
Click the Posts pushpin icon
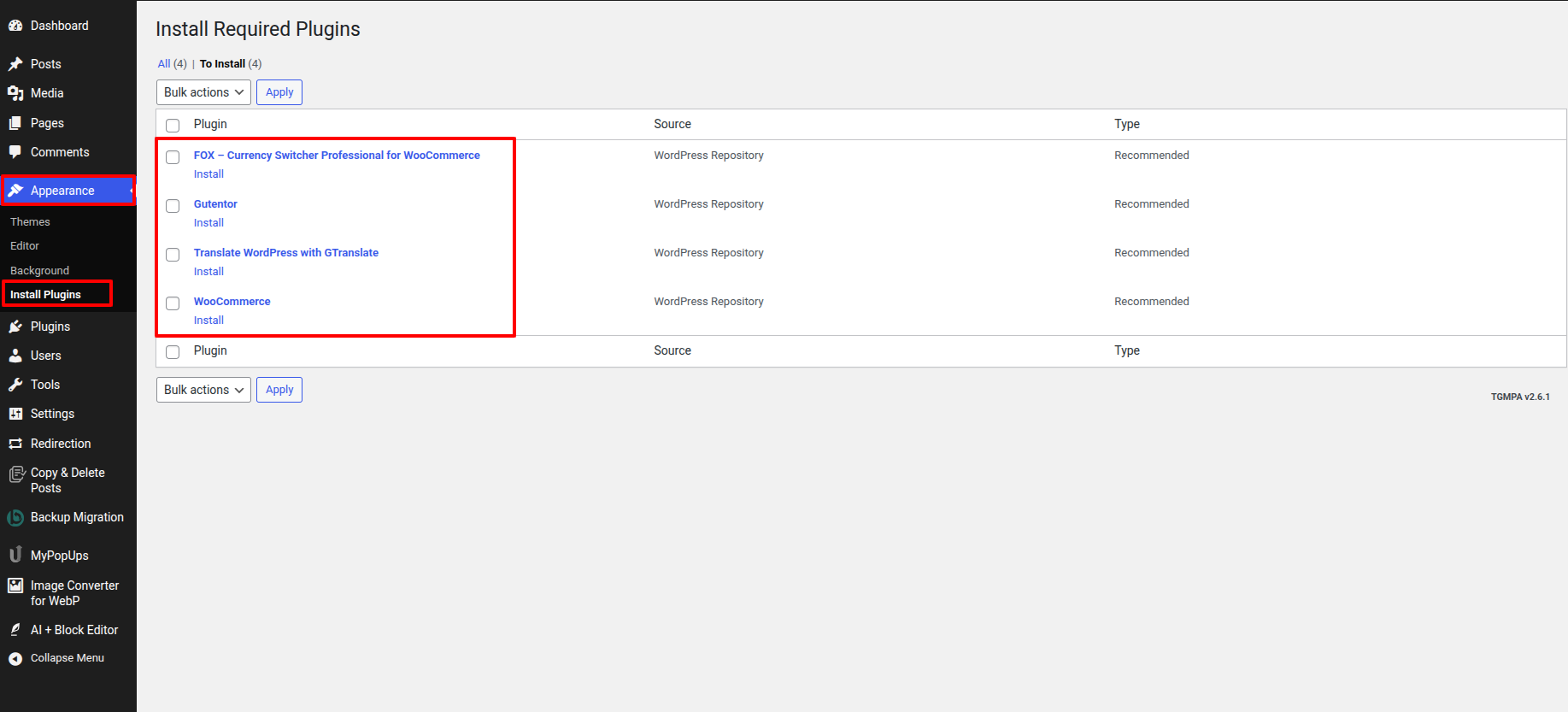tap(15, 64)
